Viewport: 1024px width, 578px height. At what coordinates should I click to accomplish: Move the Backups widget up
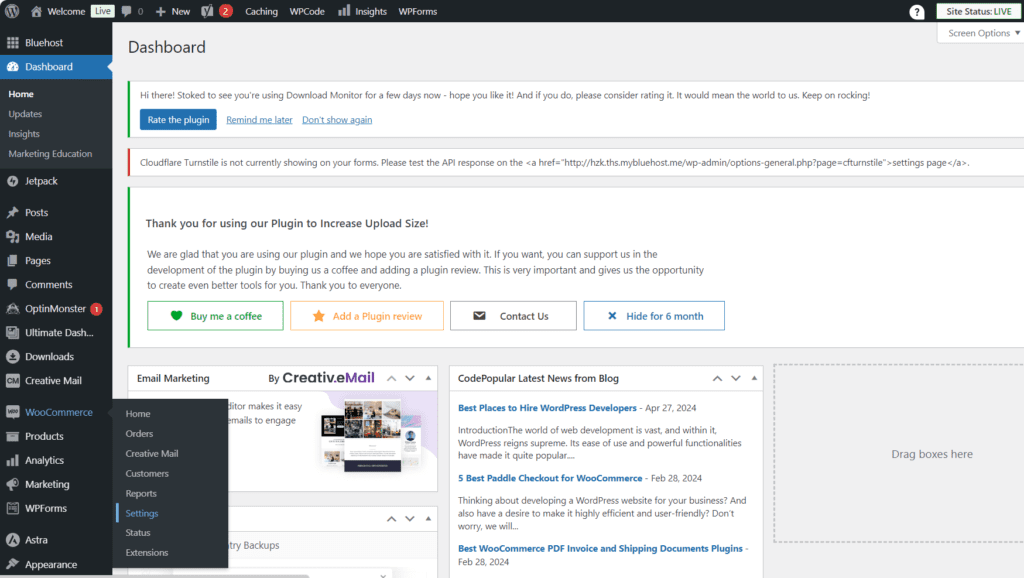[x=391, y=519]
